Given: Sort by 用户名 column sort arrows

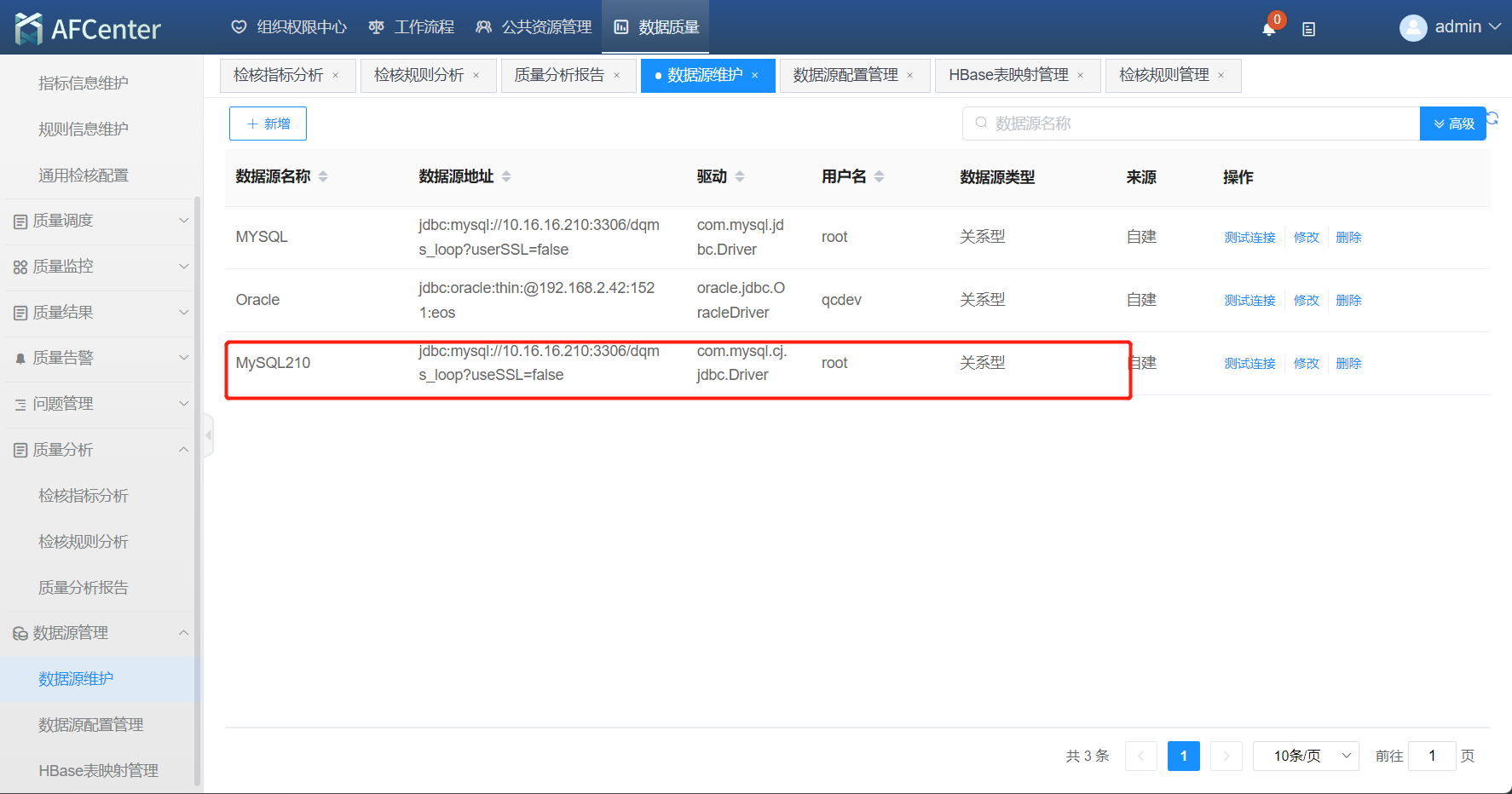Looking at the screenshot, I should [x=879, y=176].
